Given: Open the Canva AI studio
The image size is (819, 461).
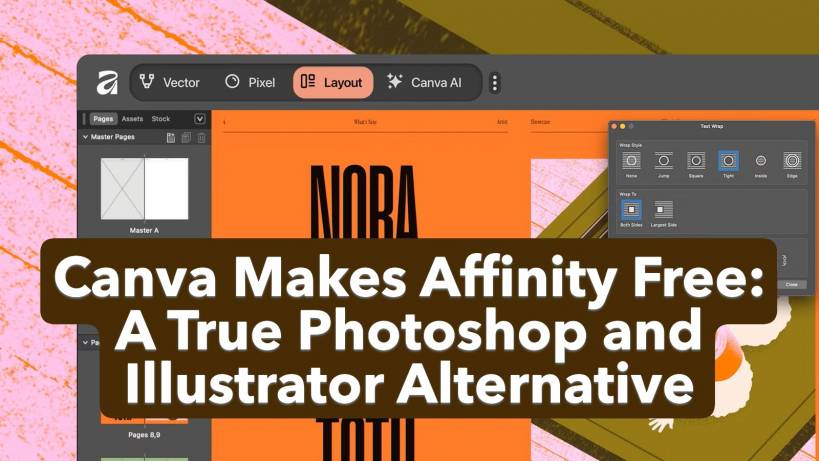Looking at the screenshot, I should coord(424,82).
